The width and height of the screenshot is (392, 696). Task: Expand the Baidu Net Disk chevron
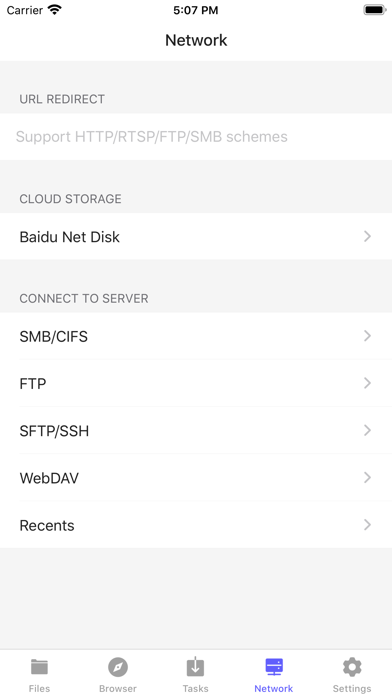tap(367, 236)
